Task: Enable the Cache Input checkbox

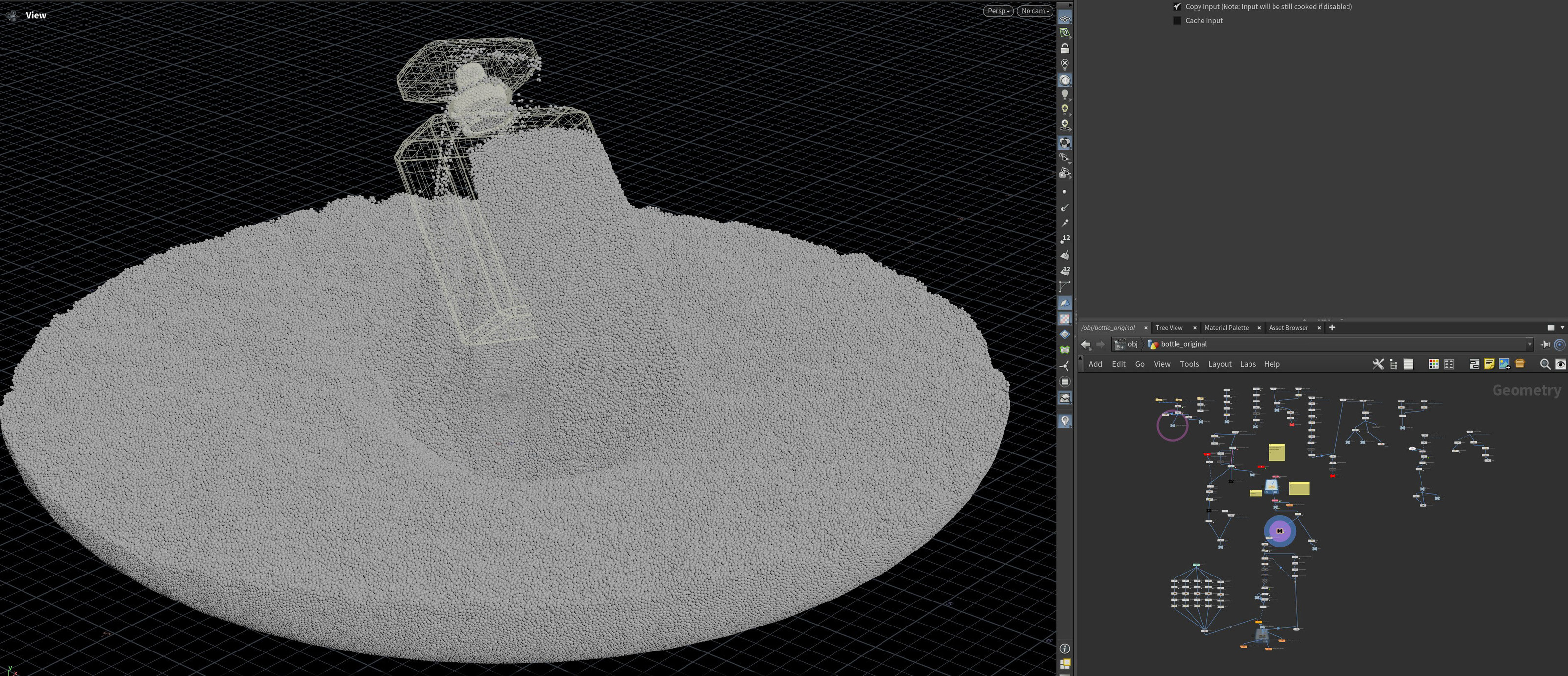Action: pyautogui.click(x=1177, y=20)
